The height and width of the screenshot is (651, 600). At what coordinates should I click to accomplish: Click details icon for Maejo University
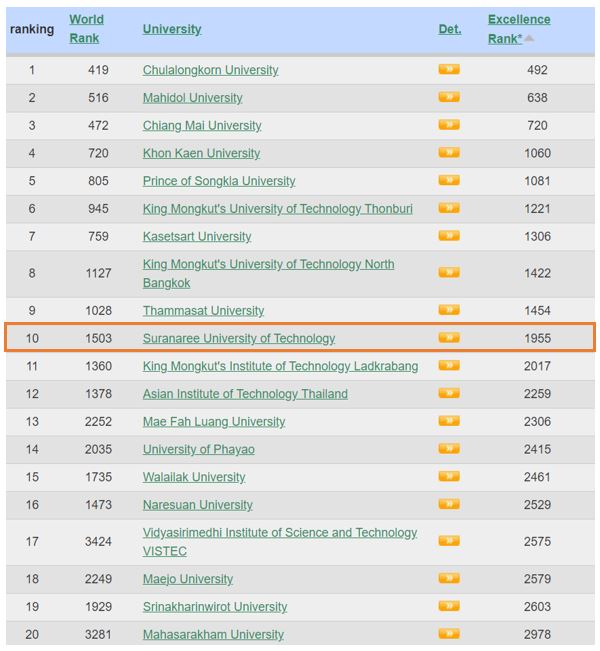[449, 578]
